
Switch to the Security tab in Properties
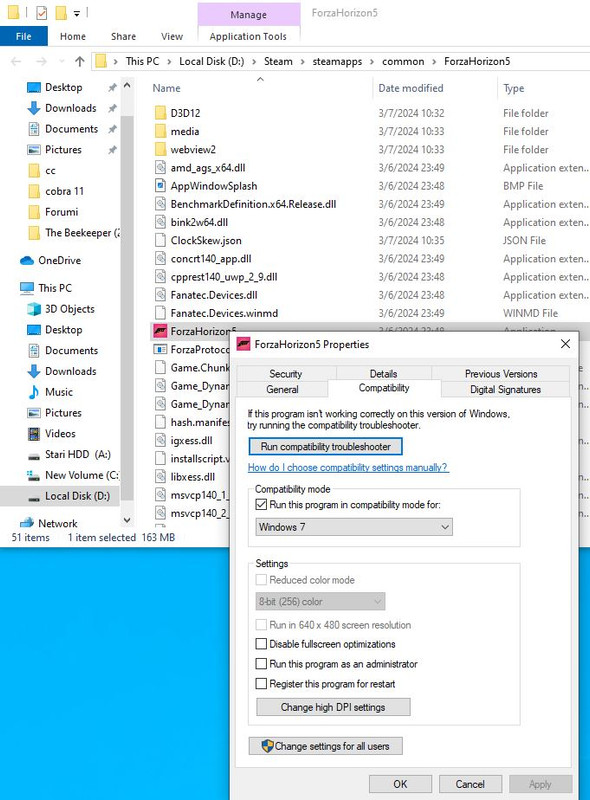[x=285, y=373]
